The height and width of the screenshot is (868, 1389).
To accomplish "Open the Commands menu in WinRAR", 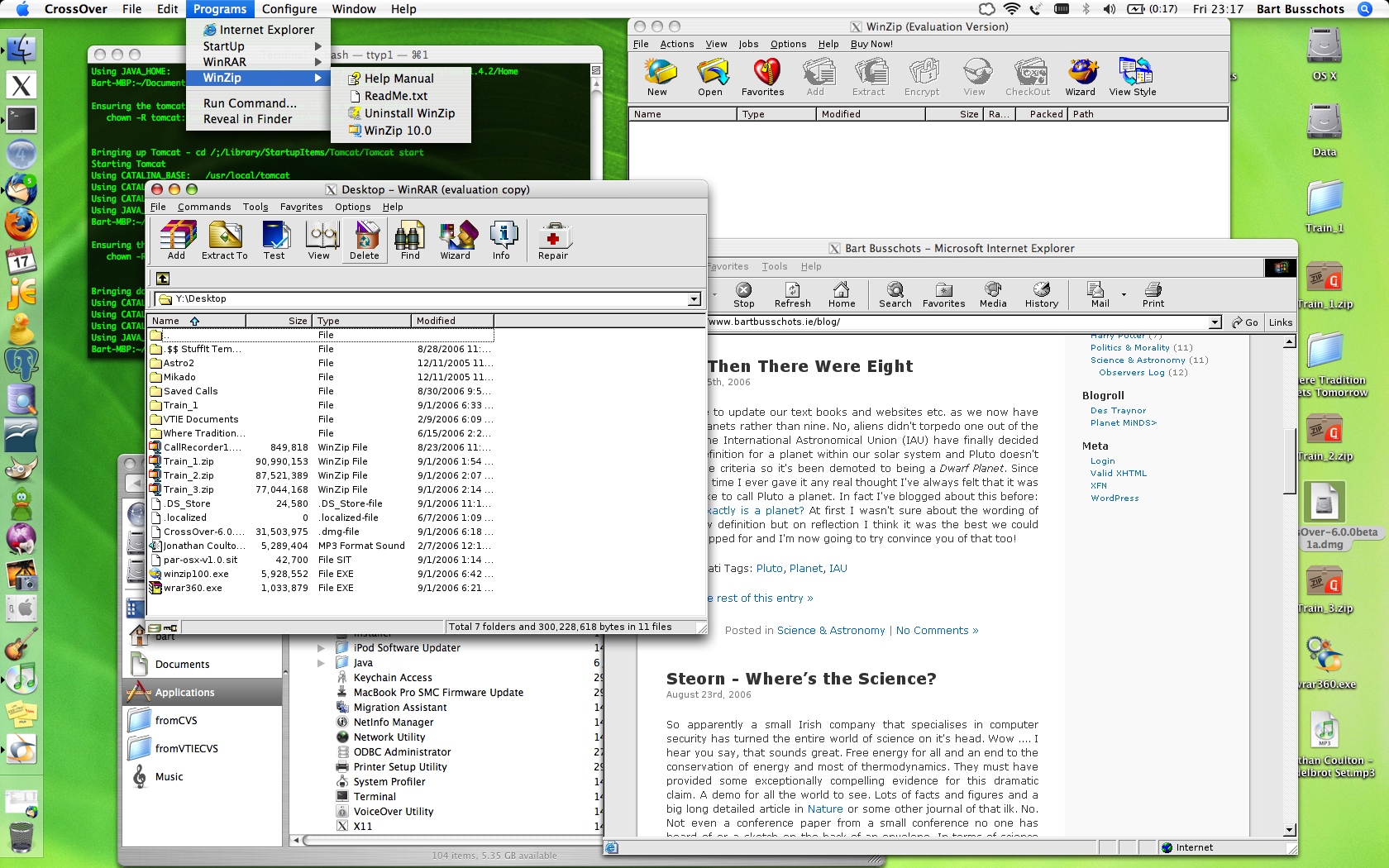I will coord(204,207).
